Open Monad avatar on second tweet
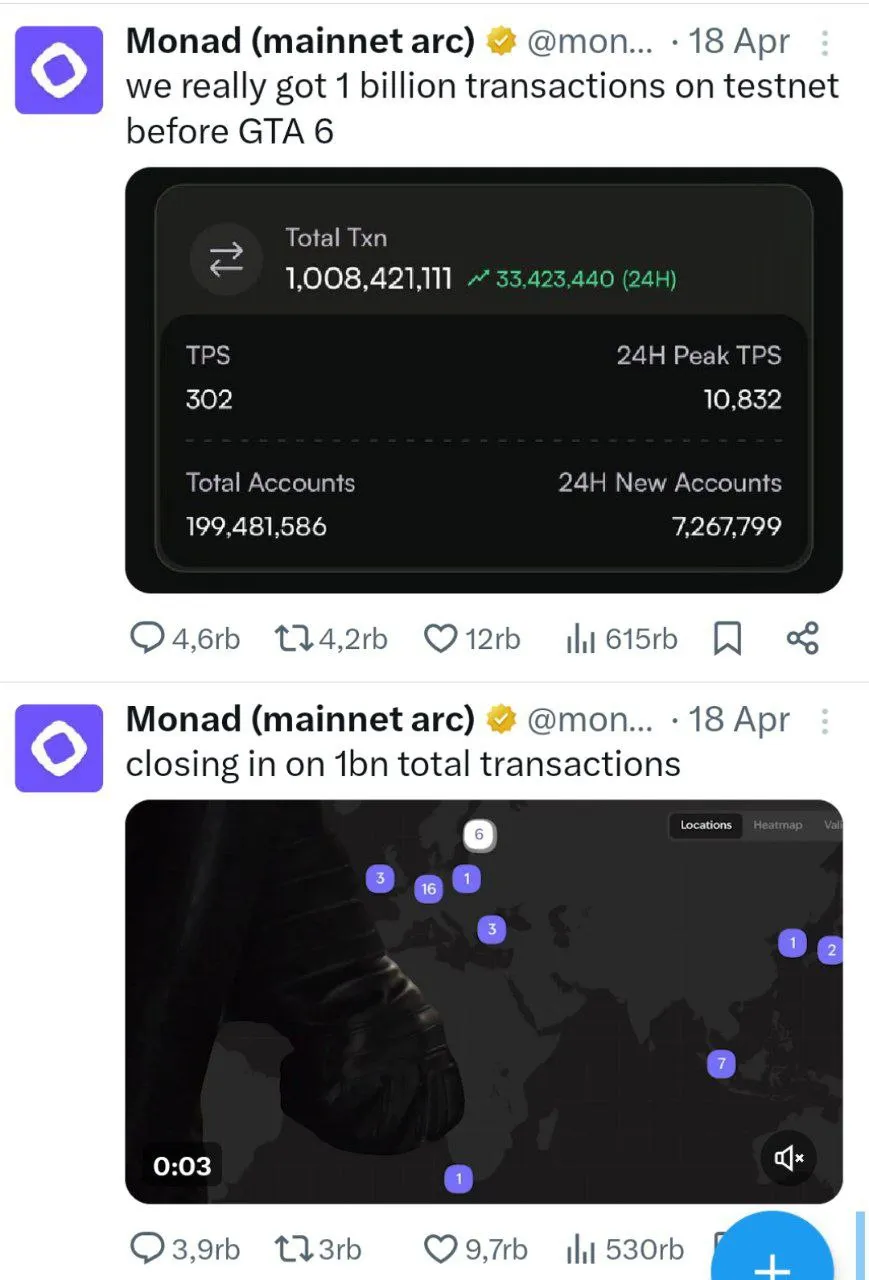 tap(59, 747)
